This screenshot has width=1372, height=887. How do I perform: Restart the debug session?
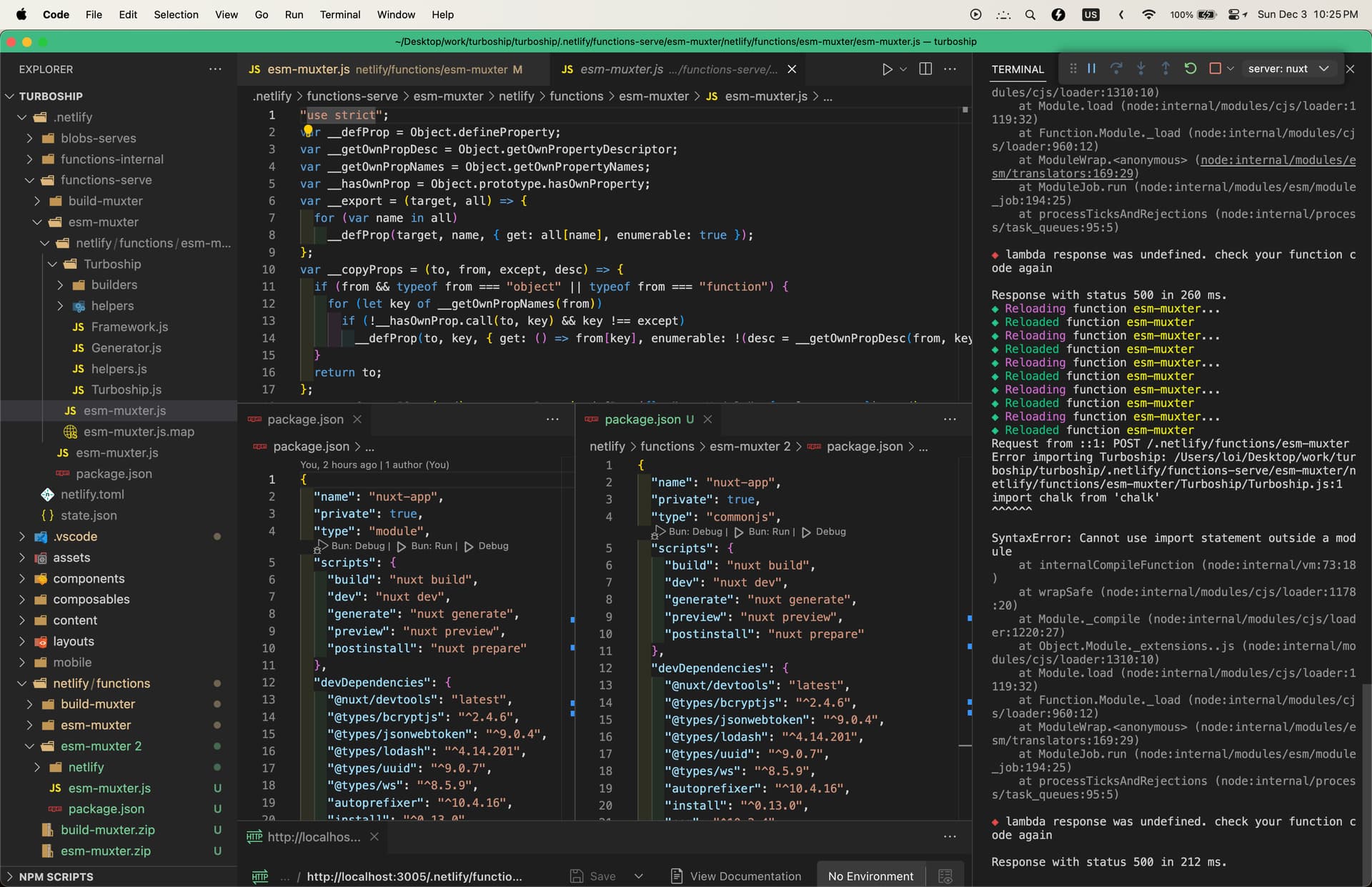(x=1190, y=69)
